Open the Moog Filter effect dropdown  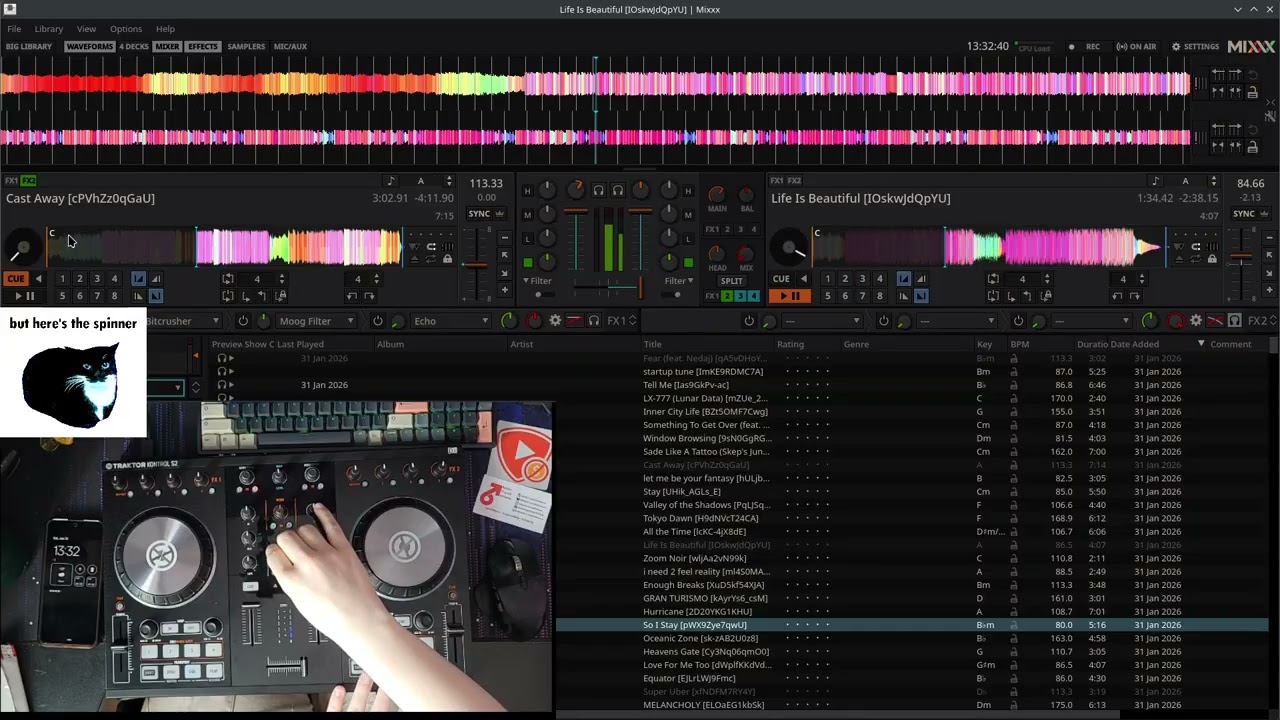(x=315, y=321)
